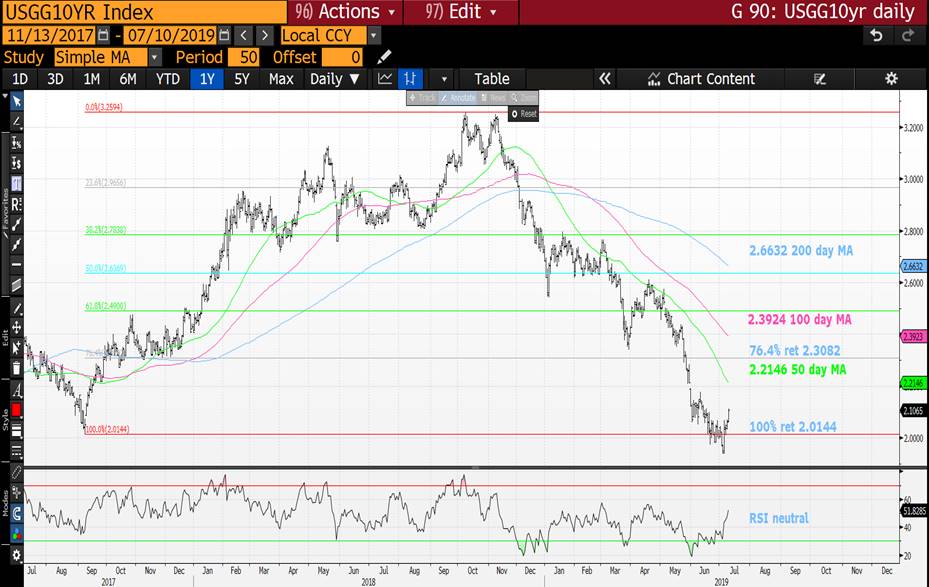Choose the percent change measure tool
Viewport: 929px width, 587px height.
click(17, 143)
